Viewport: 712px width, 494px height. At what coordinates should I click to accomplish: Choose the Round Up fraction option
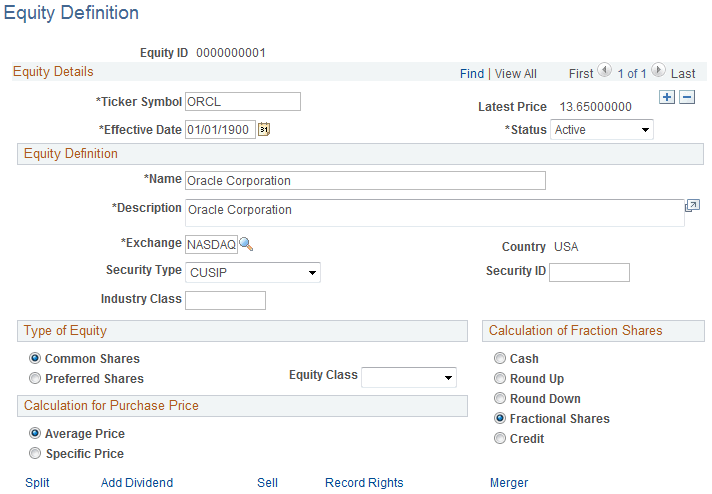click(x=500, y=379)
